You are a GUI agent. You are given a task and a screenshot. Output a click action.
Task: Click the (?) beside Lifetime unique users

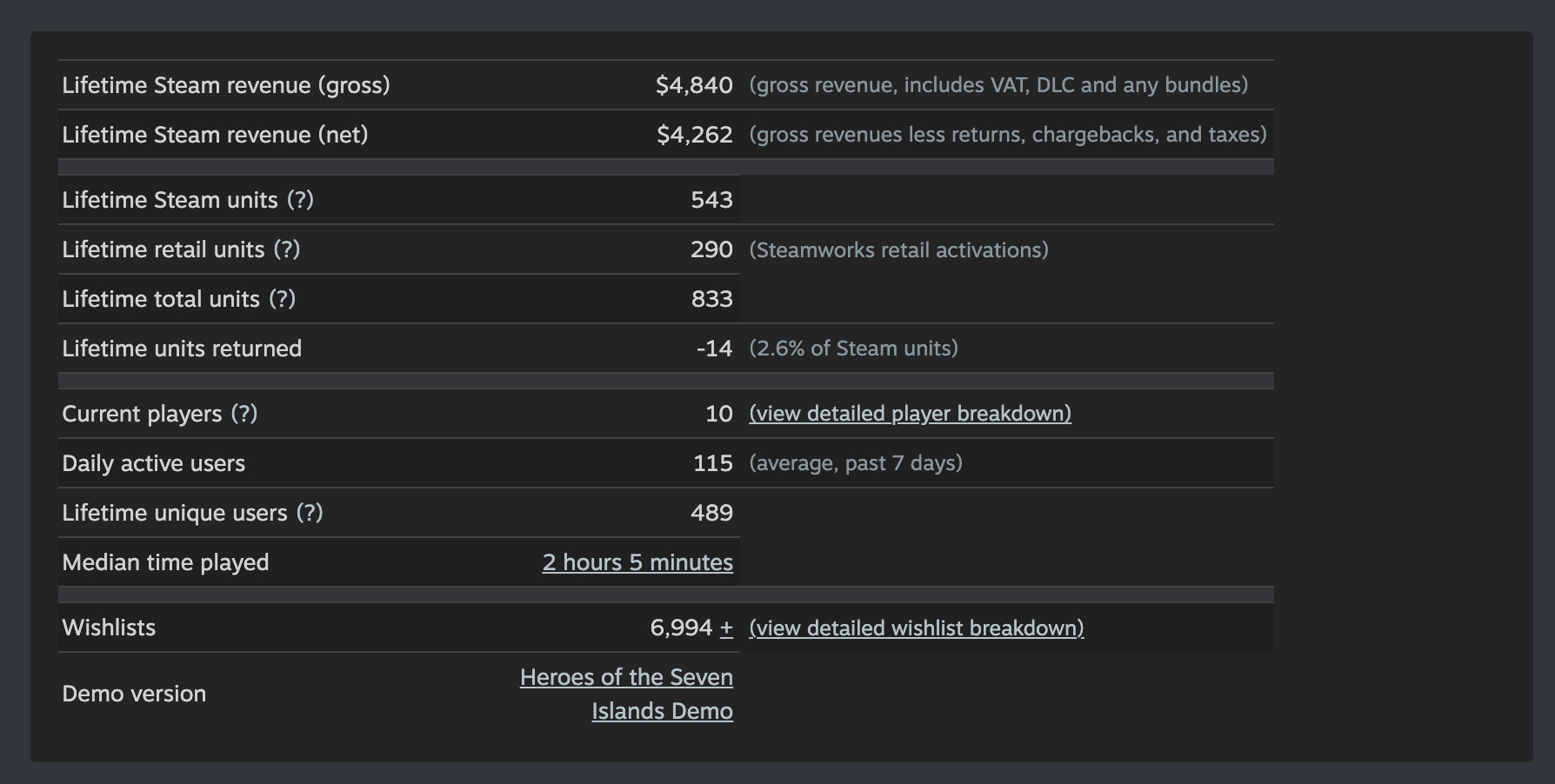point(310,513)
